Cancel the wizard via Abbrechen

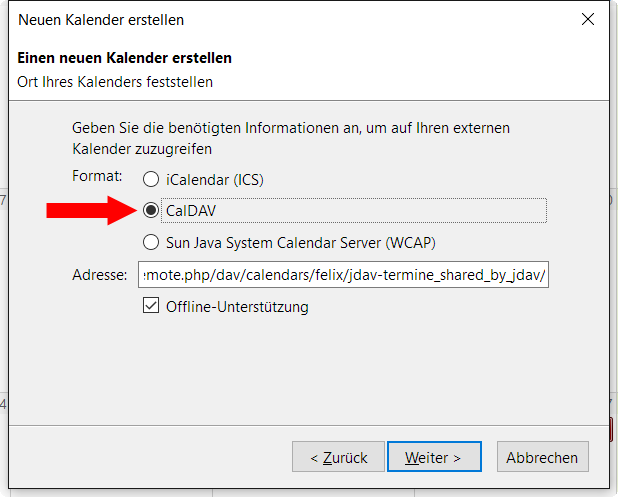542,457
